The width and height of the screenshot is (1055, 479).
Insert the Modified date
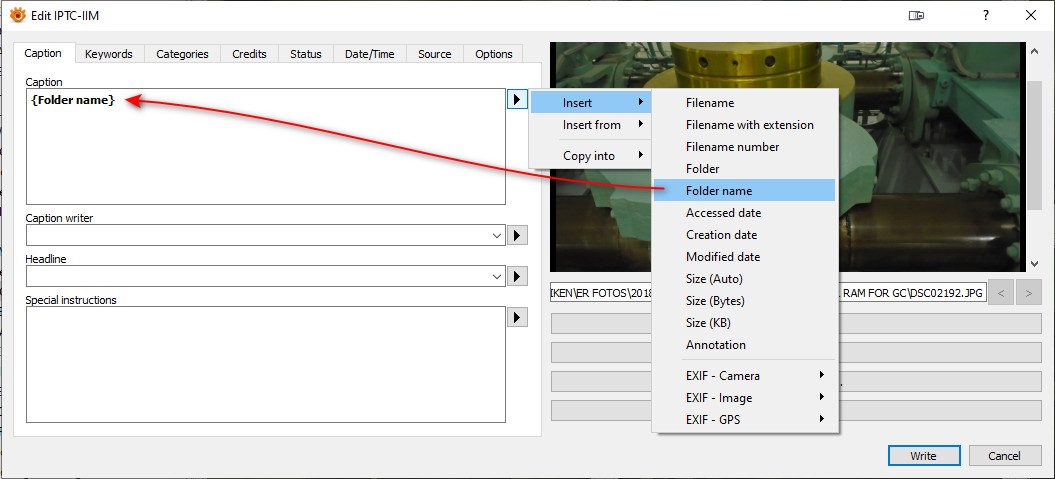coord(745,256)
